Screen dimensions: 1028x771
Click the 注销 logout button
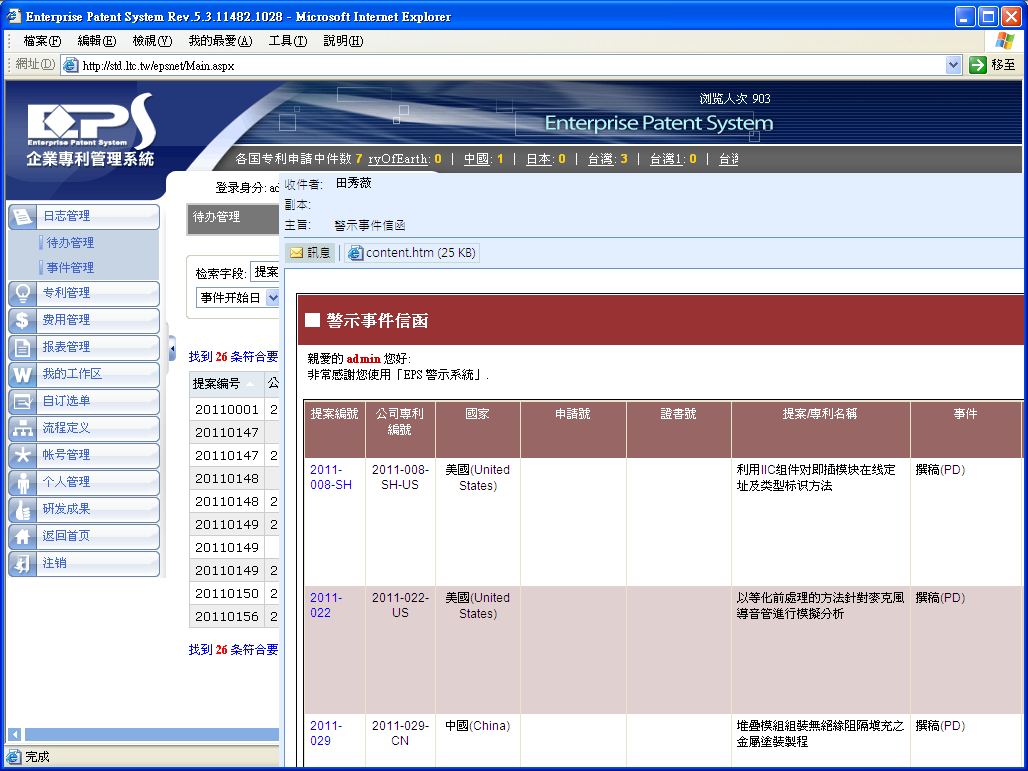84,563
